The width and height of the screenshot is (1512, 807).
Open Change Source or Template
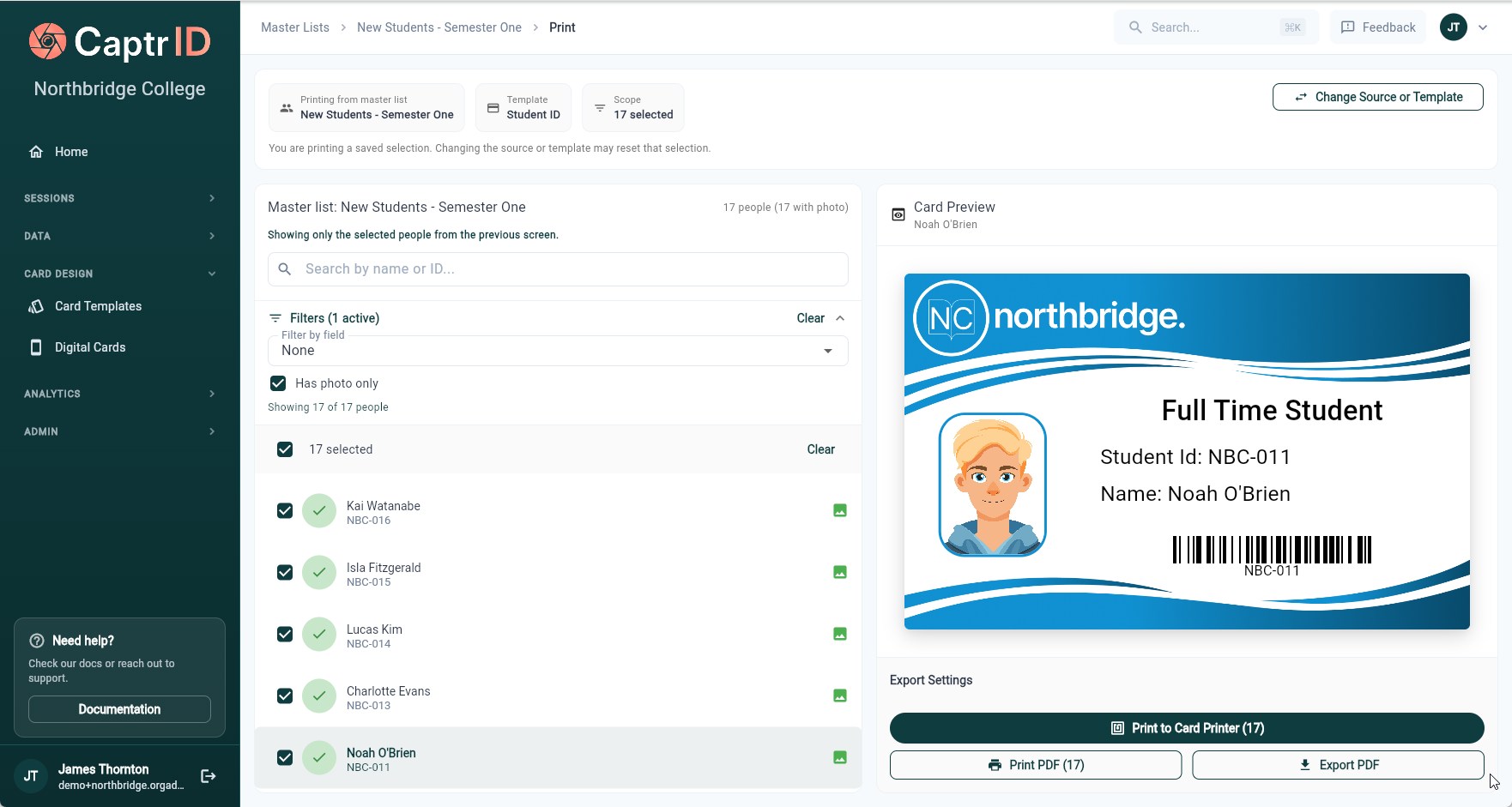pyautogui.click(x=1376, y=97)
